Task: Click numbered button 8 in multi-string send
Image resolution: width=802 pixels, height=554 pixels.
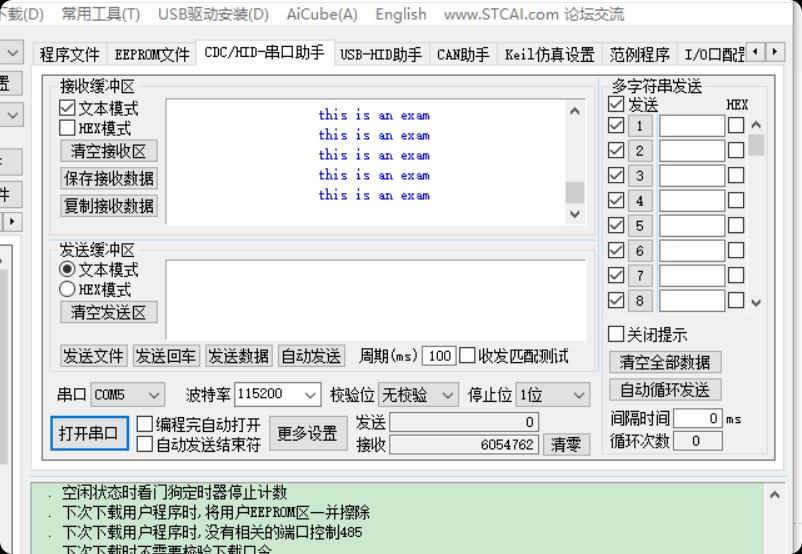Action: 640,300
